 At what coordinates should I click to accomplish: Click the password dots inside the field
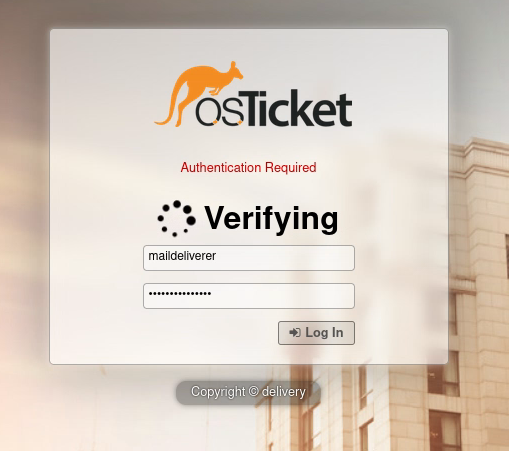point(180,294)
